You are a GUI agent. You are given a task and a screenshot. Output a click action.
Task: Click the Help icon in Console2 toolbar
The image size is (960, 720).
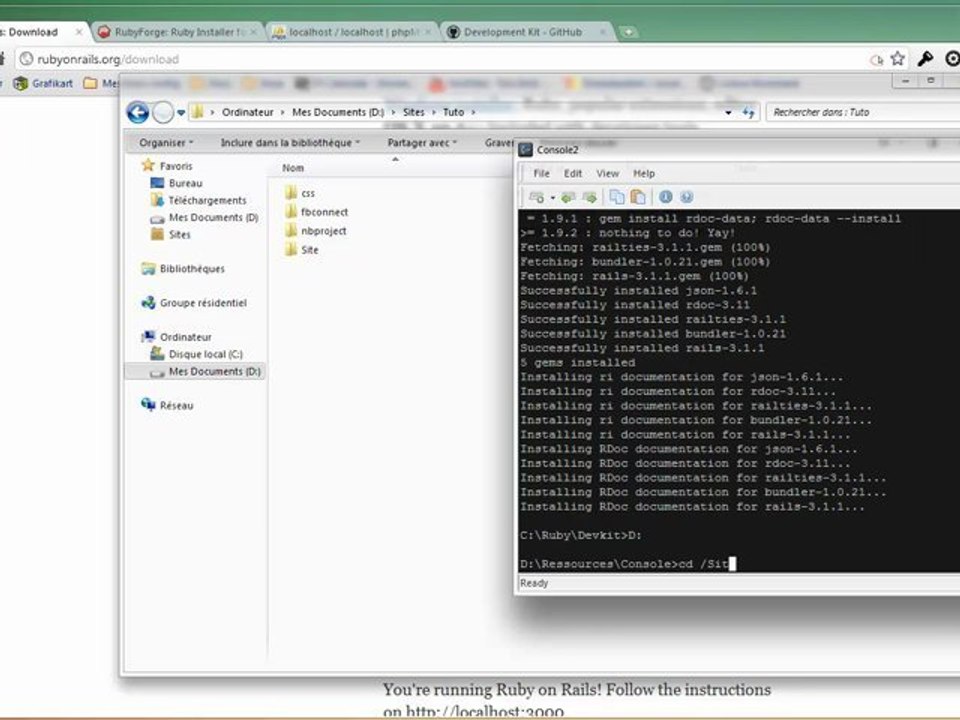pyautogui.click(x=686, y=197)
